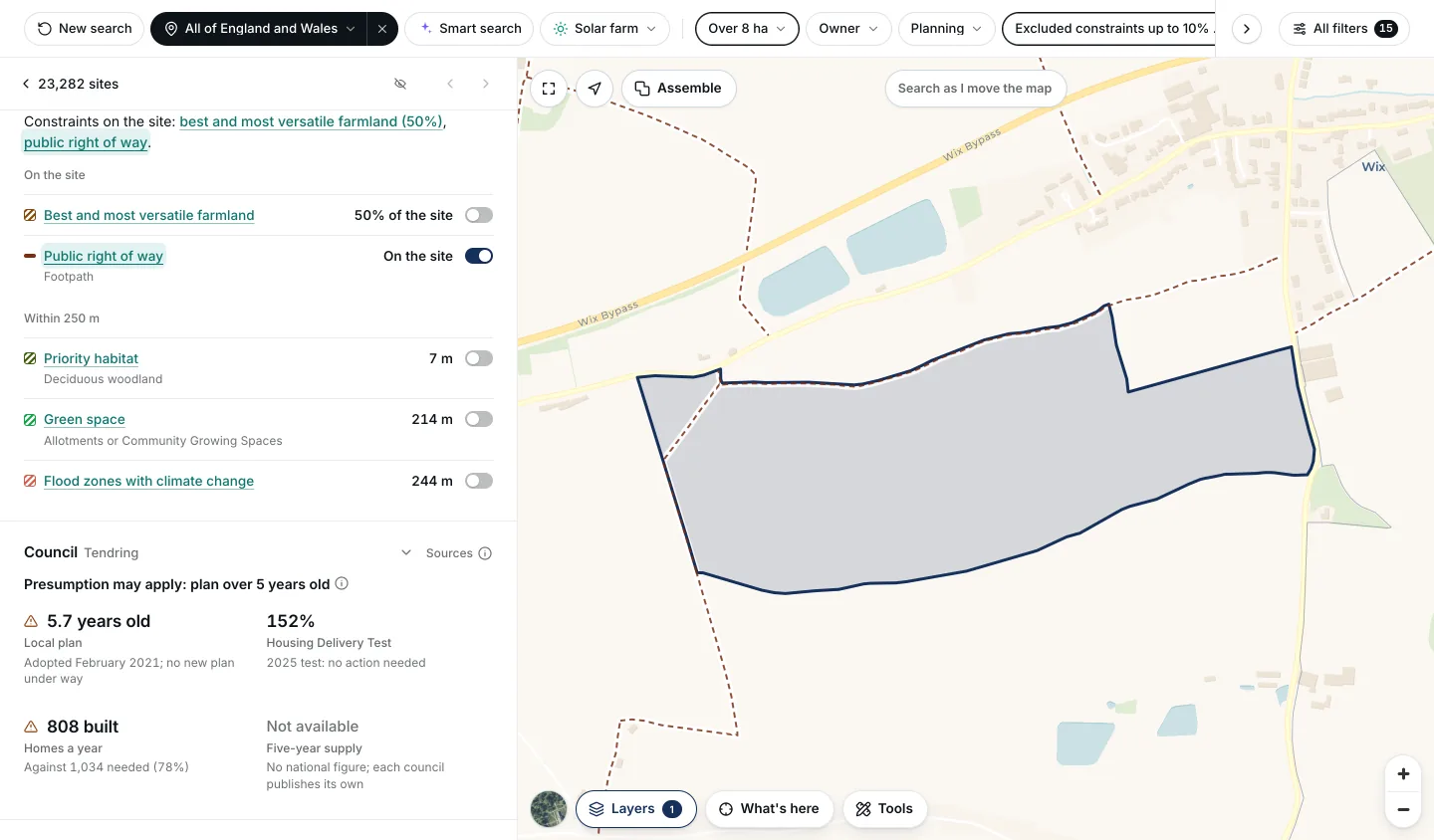Toggle Best and most versatile farmland layer
1434x840 pixels.
pyautogui.click(x=479, y=215)
